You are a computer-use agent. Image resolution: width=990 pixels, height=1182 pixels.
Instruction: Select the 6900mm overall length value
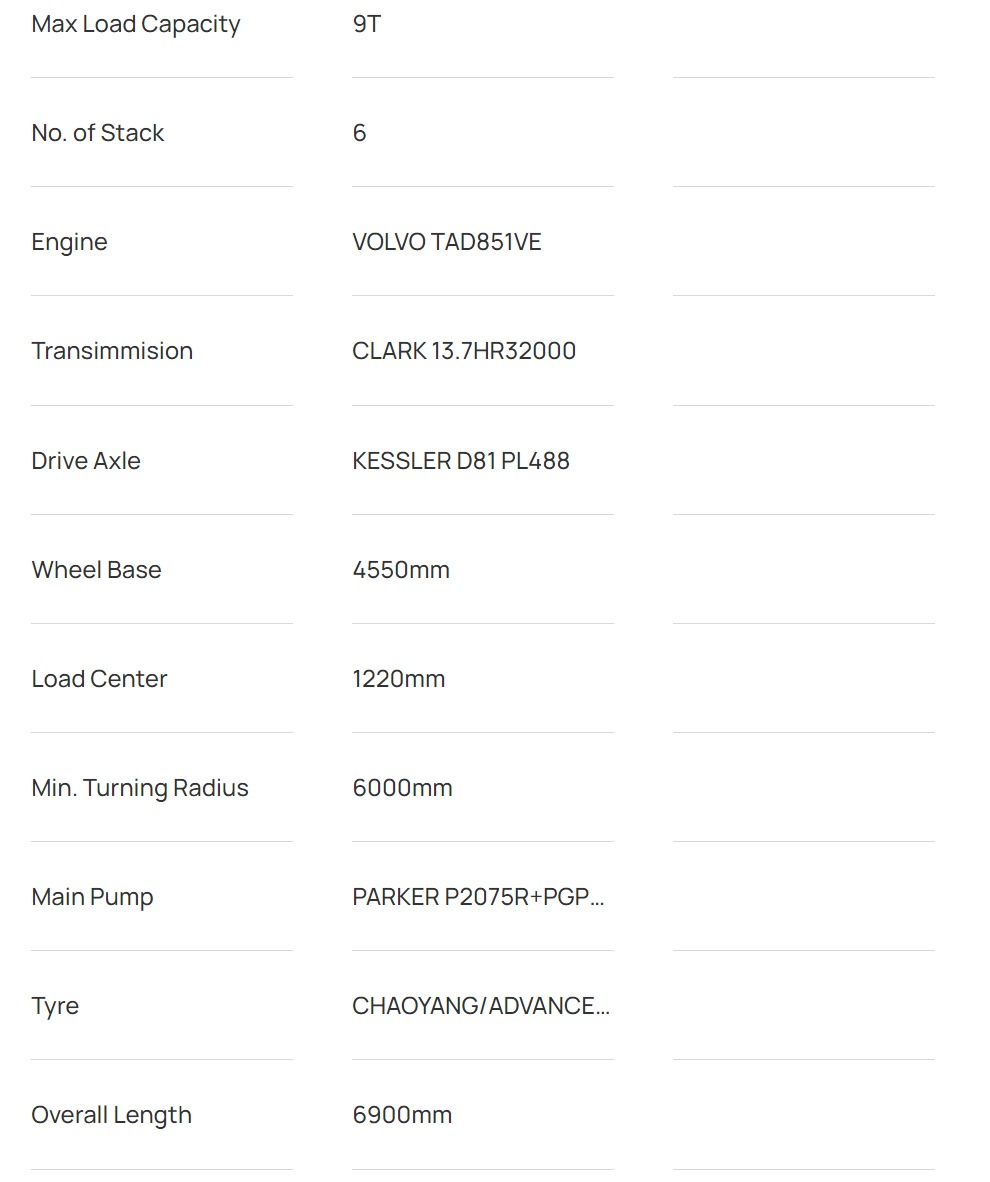coord(403,1115)
